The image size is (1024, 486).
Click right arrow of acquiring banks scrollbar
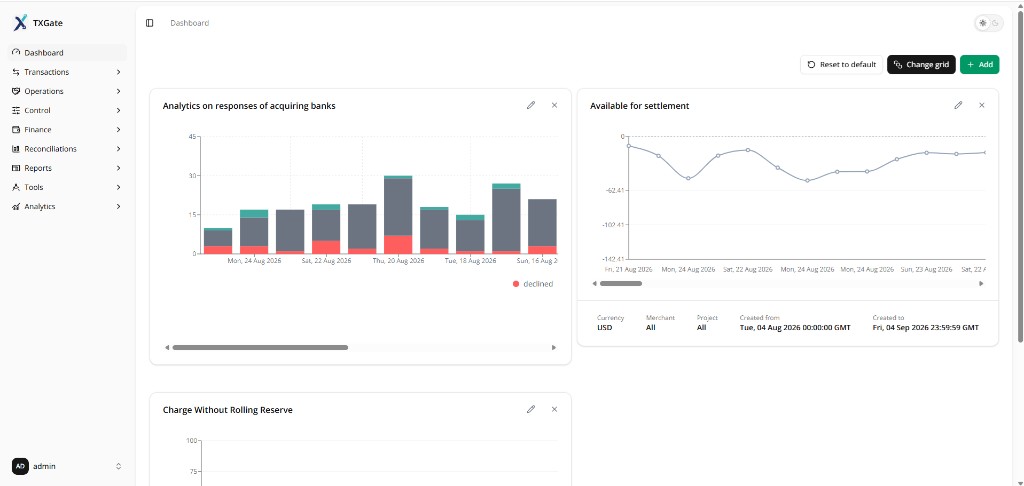click(x=554, y=348)
